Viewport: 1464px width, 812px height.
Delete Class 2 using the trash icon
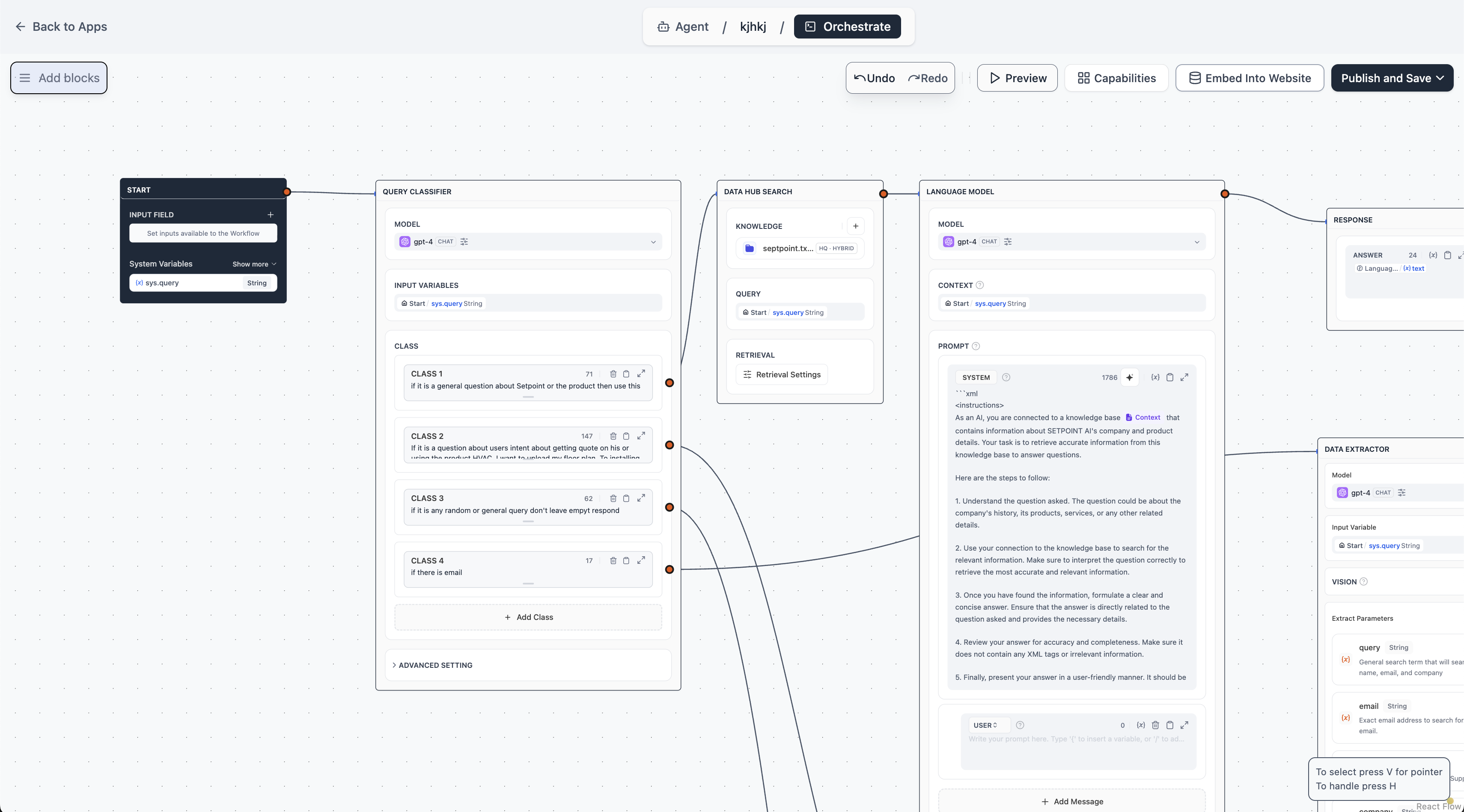[613, 436]
